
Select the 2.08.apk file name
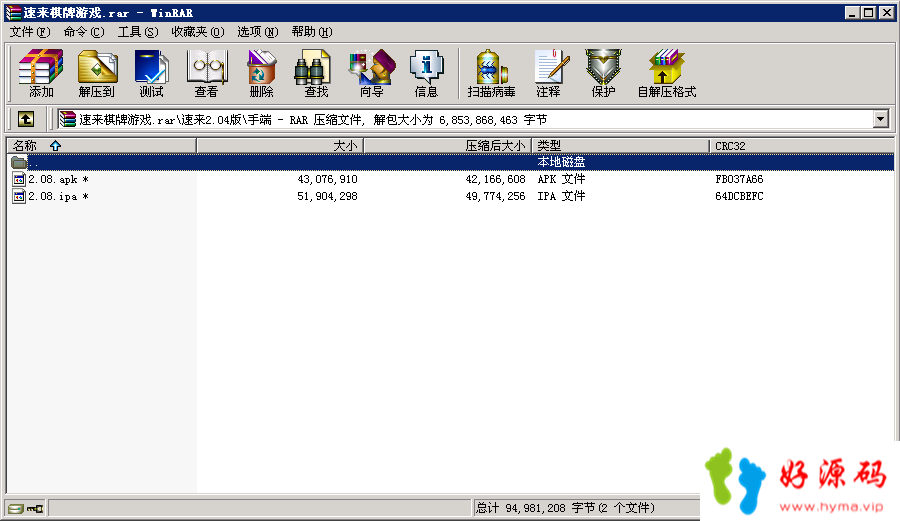tap(59, 180)
